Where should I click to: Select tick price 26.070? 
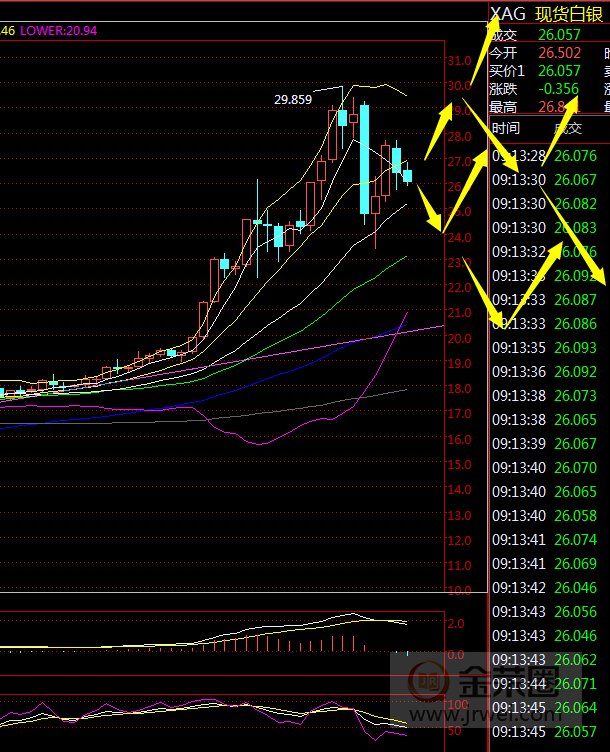[575, 468]
